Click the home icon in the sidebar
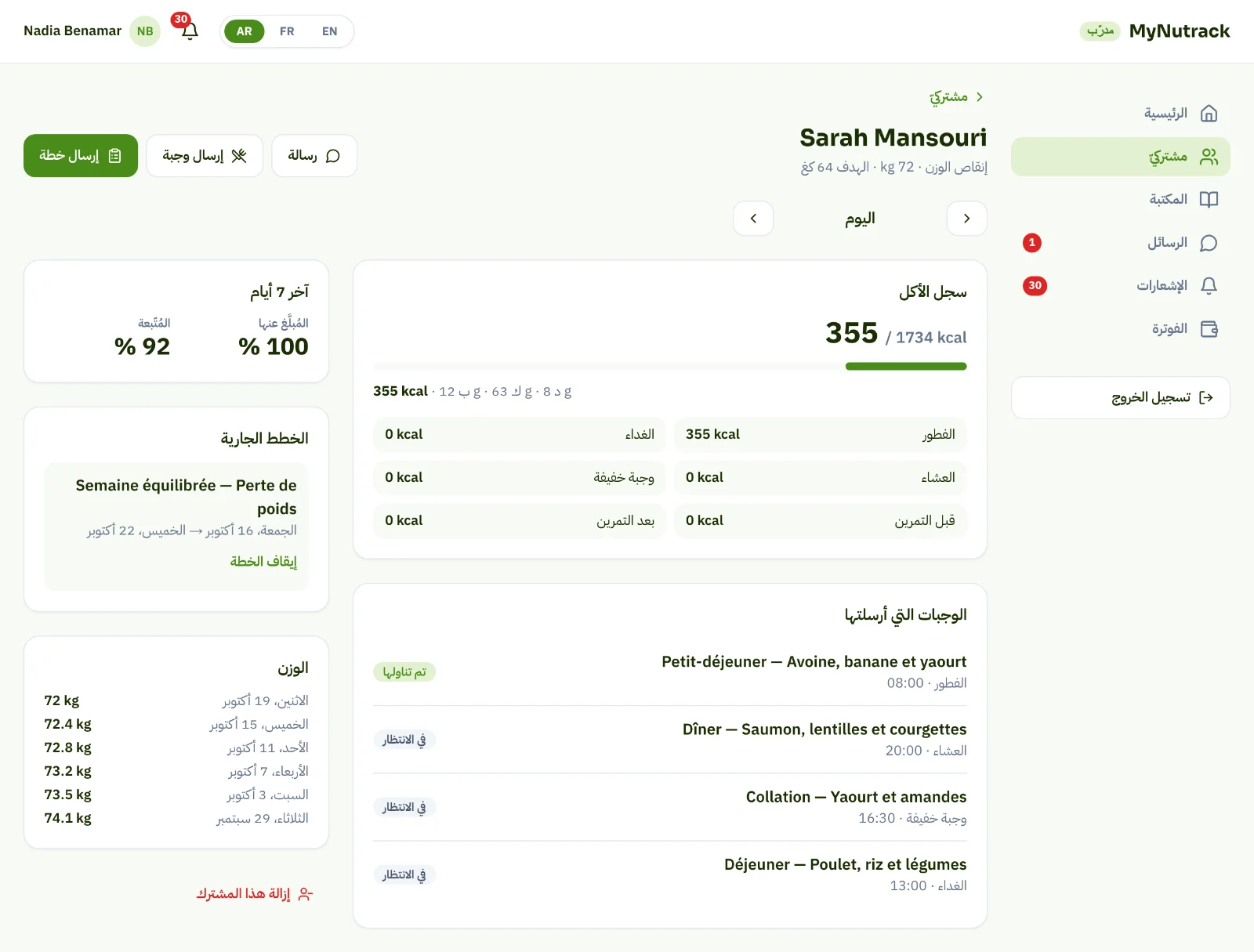 (1209, 114)
